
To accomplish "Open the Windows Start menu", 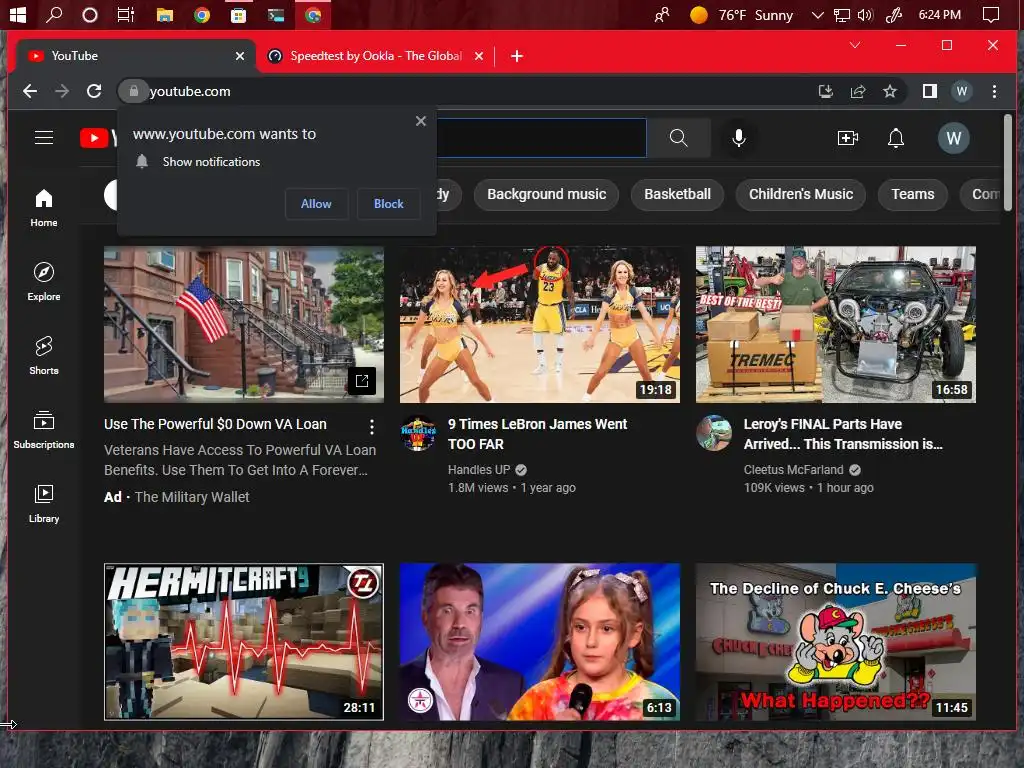I will tap(18, 14).
